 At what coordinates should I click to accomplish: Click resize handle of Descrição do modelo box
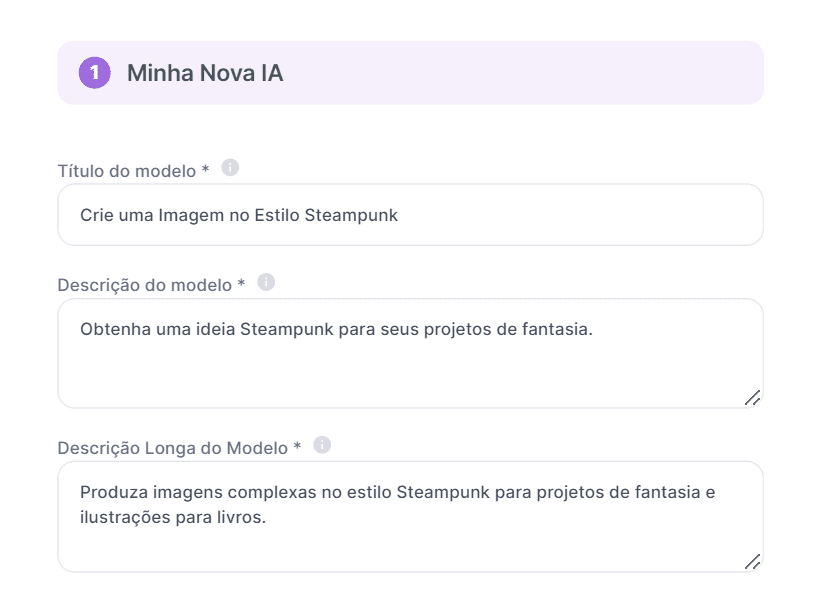752,398
